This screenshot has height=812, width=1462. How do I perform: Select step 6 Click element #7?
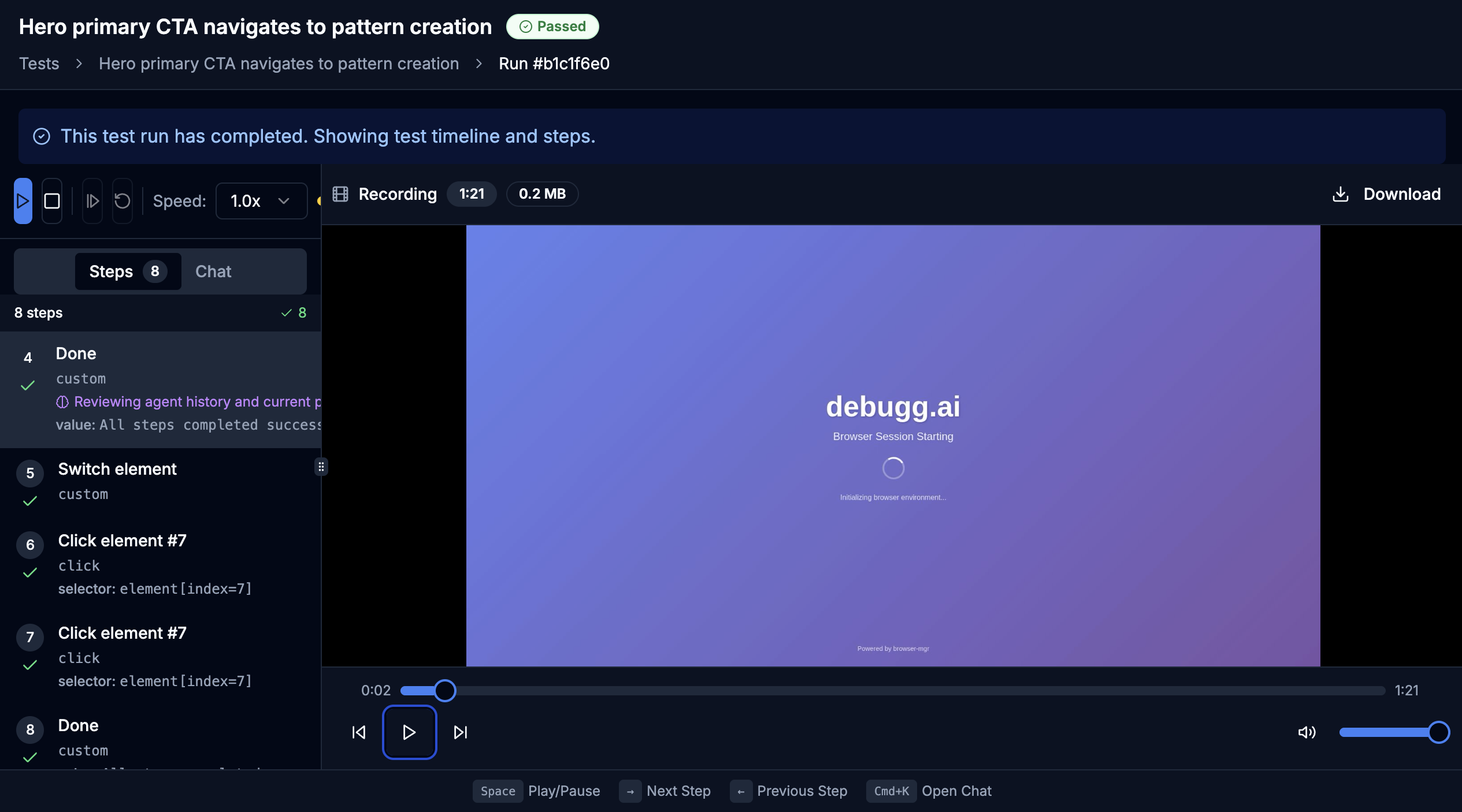coord(122,541)
